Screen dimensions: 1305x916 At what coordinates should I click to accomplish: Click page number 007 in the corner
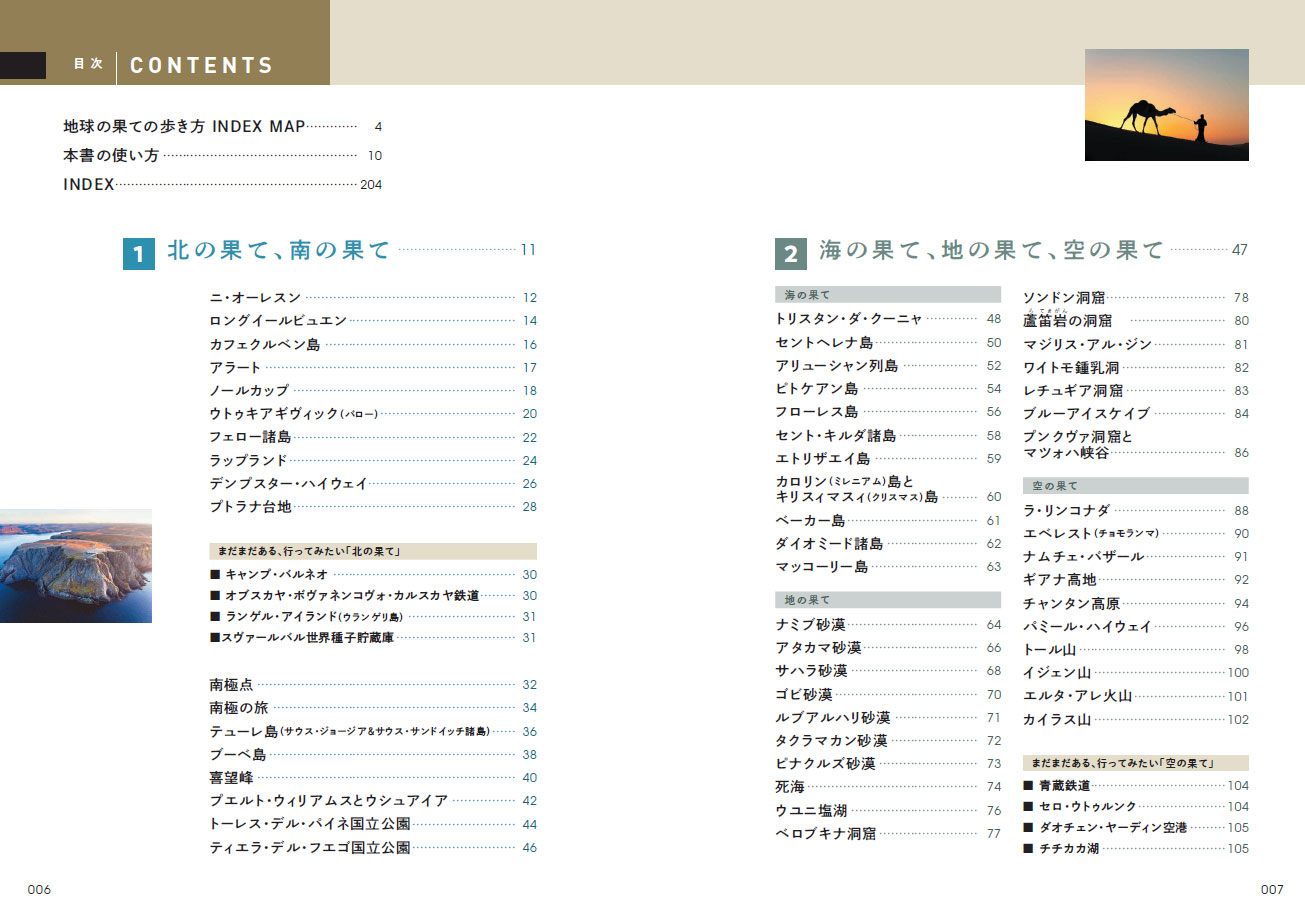click(1271, 890)
